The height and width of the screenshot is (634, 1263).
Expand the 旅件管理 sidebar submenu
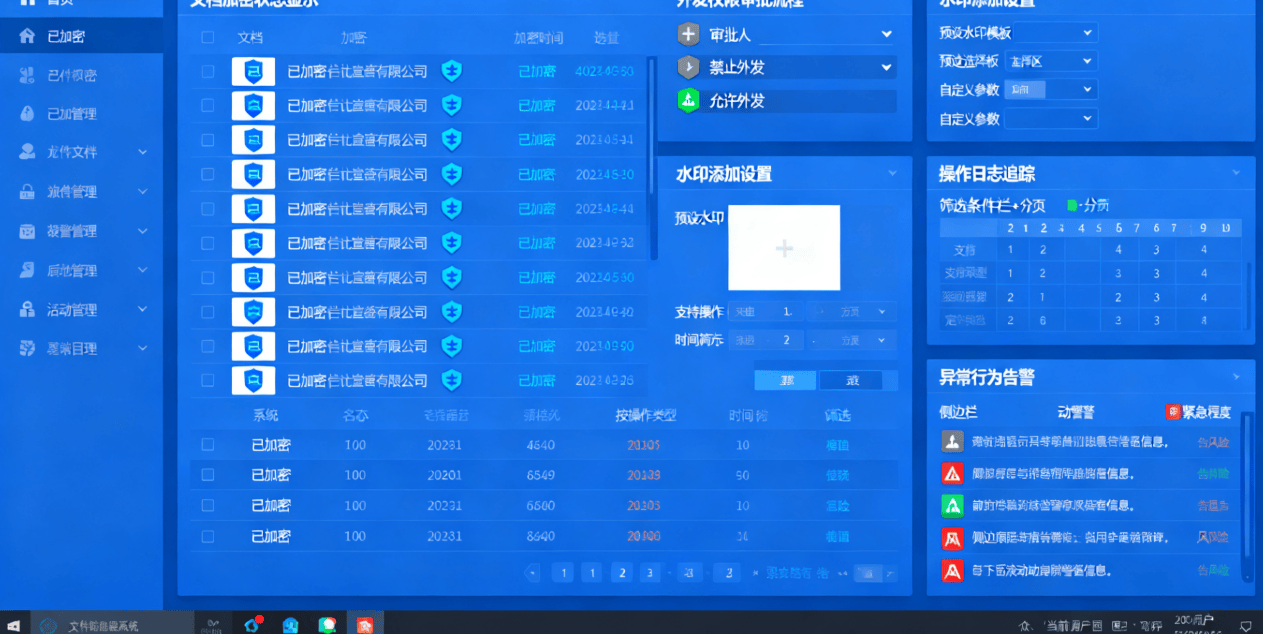pos(142,191)
